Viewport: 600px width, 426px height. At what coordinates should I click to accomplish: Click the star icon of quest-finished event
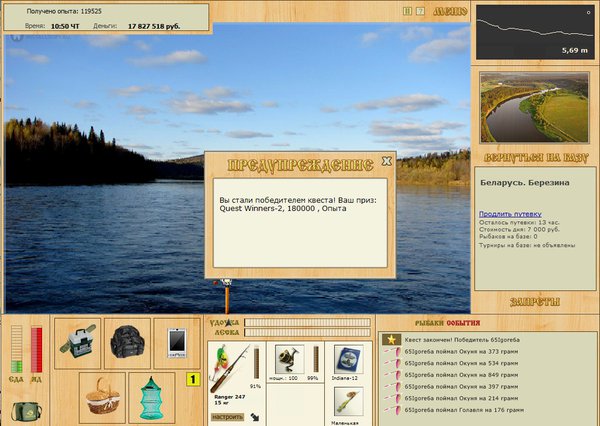[391, 339]
